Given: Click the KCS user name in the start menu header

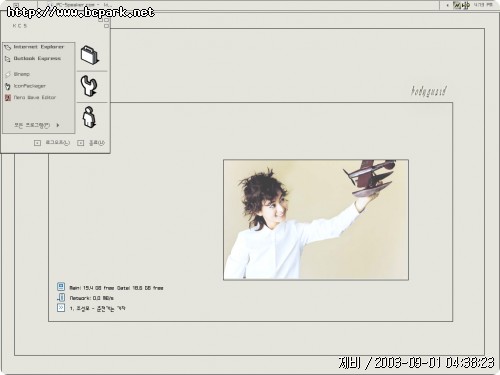Looking at the screenshot, I should tap(20, 26).
